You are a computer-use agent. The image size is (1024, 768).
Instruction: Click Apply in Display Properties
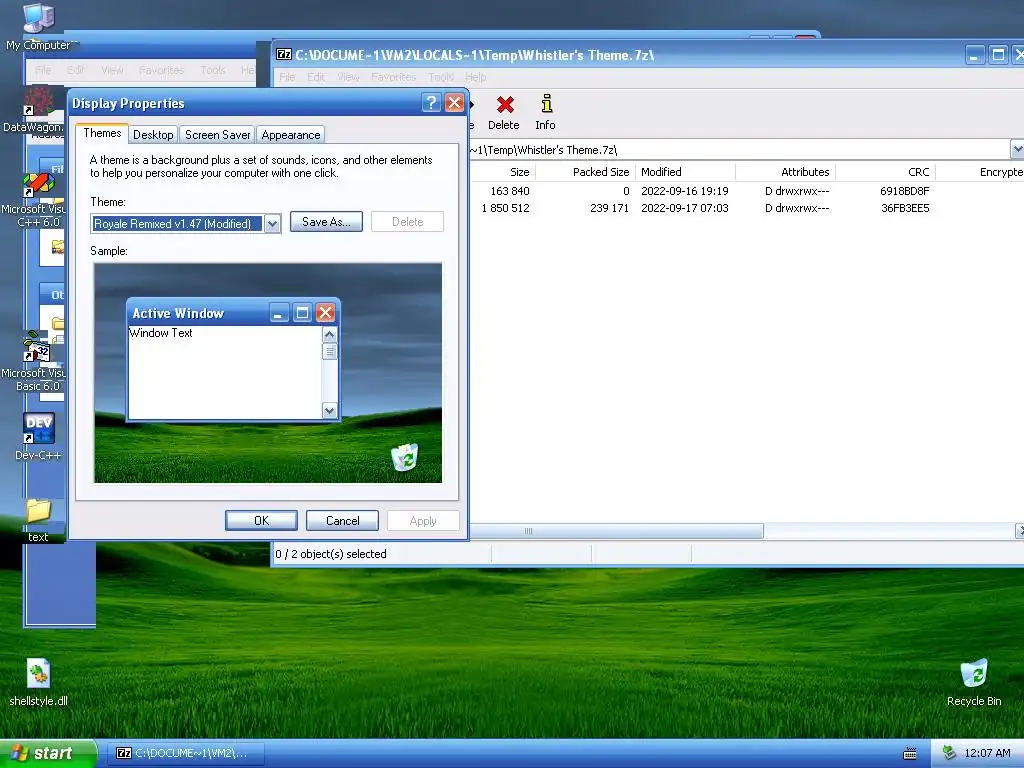click(x=423, y=520)
